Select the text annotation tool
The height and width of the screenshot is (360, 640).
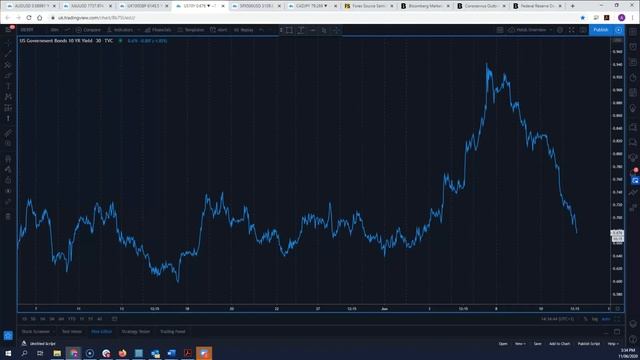[x=8, y=86]
